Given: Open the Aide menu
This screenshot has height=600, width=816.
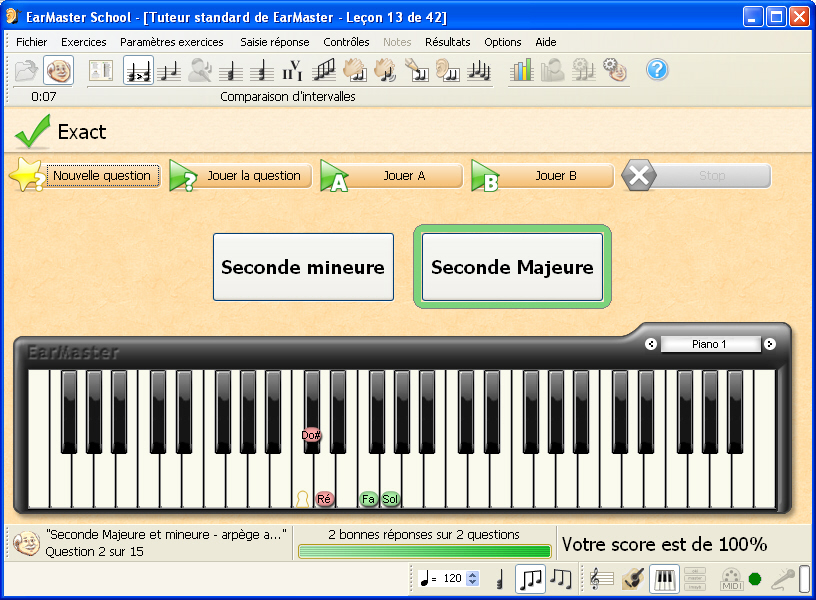Looking at the screenshot, I should pos(546,42).
